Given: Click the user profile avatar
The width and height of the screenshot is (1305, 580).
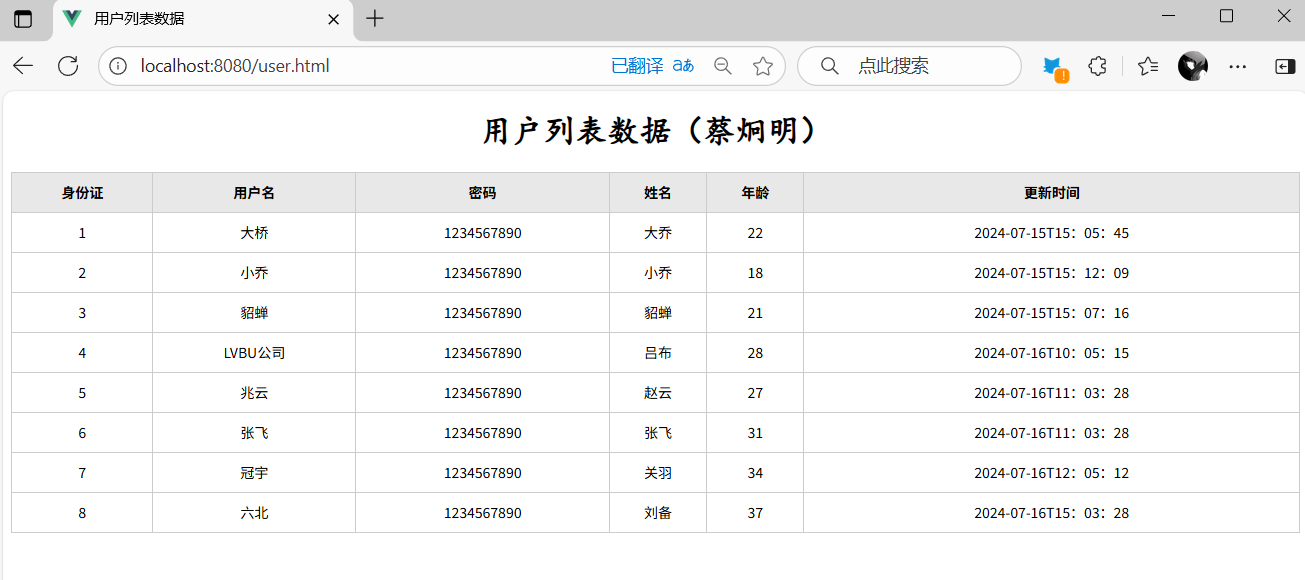Looking at the screenshot, I should click(x=1192, y=66).
